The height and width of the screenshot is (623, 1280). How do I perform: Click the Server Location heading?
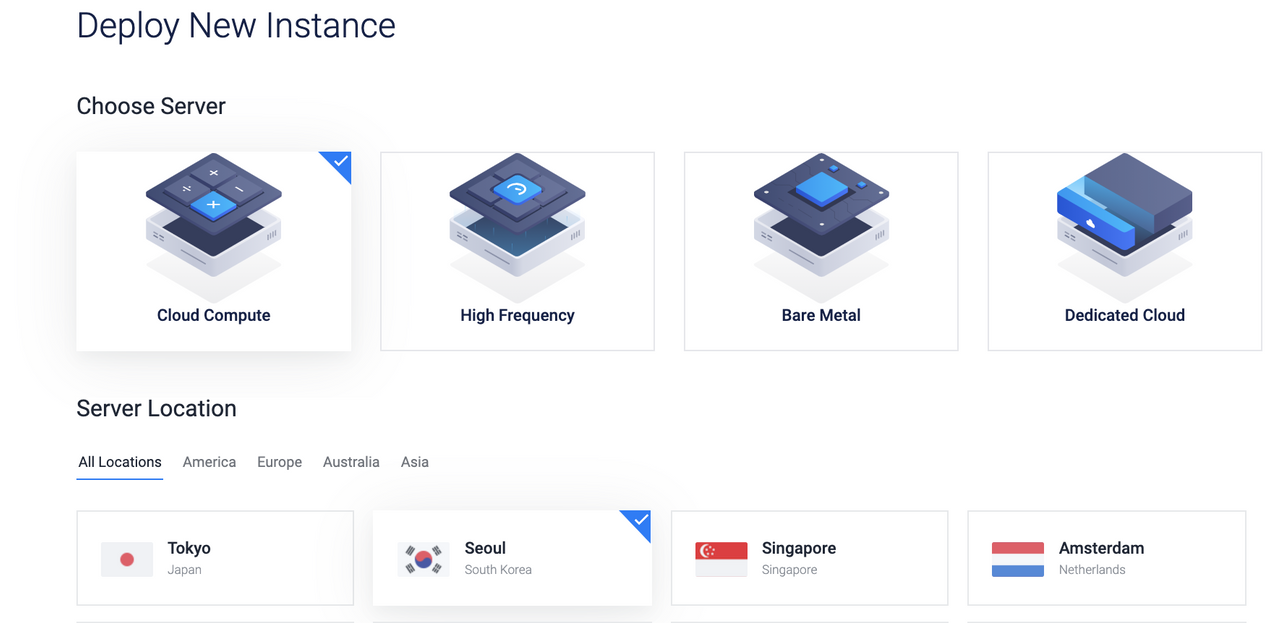pyautogui.click(x=156, y=408)
